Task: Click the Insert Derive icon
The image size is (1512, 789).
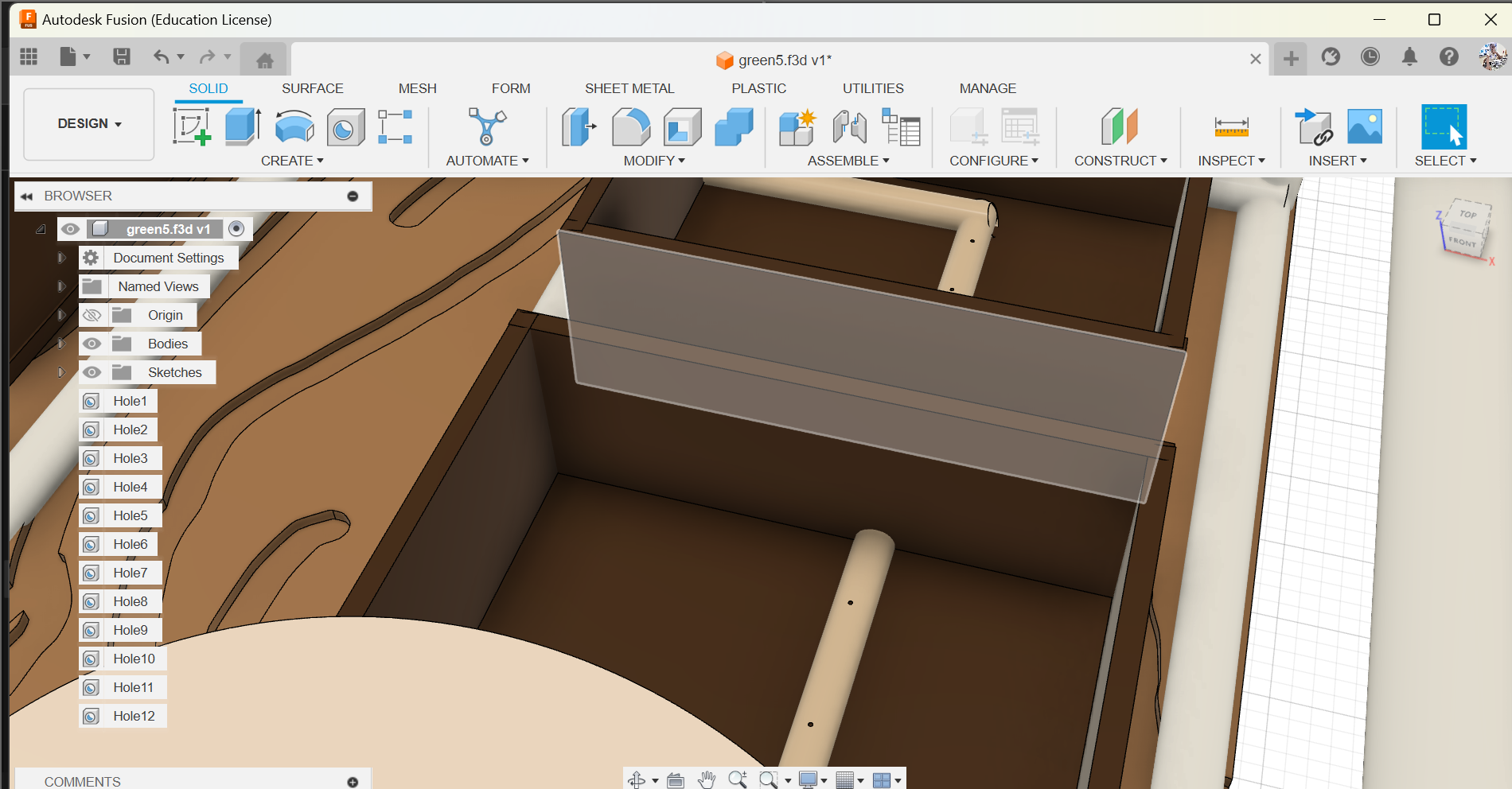Action: 1314,127
